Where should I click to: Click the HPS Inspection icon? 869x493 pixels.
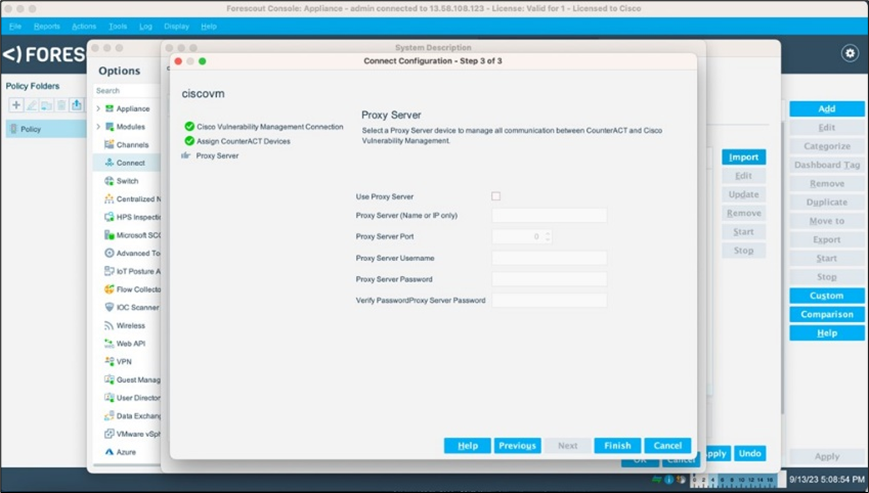(109, 217)
